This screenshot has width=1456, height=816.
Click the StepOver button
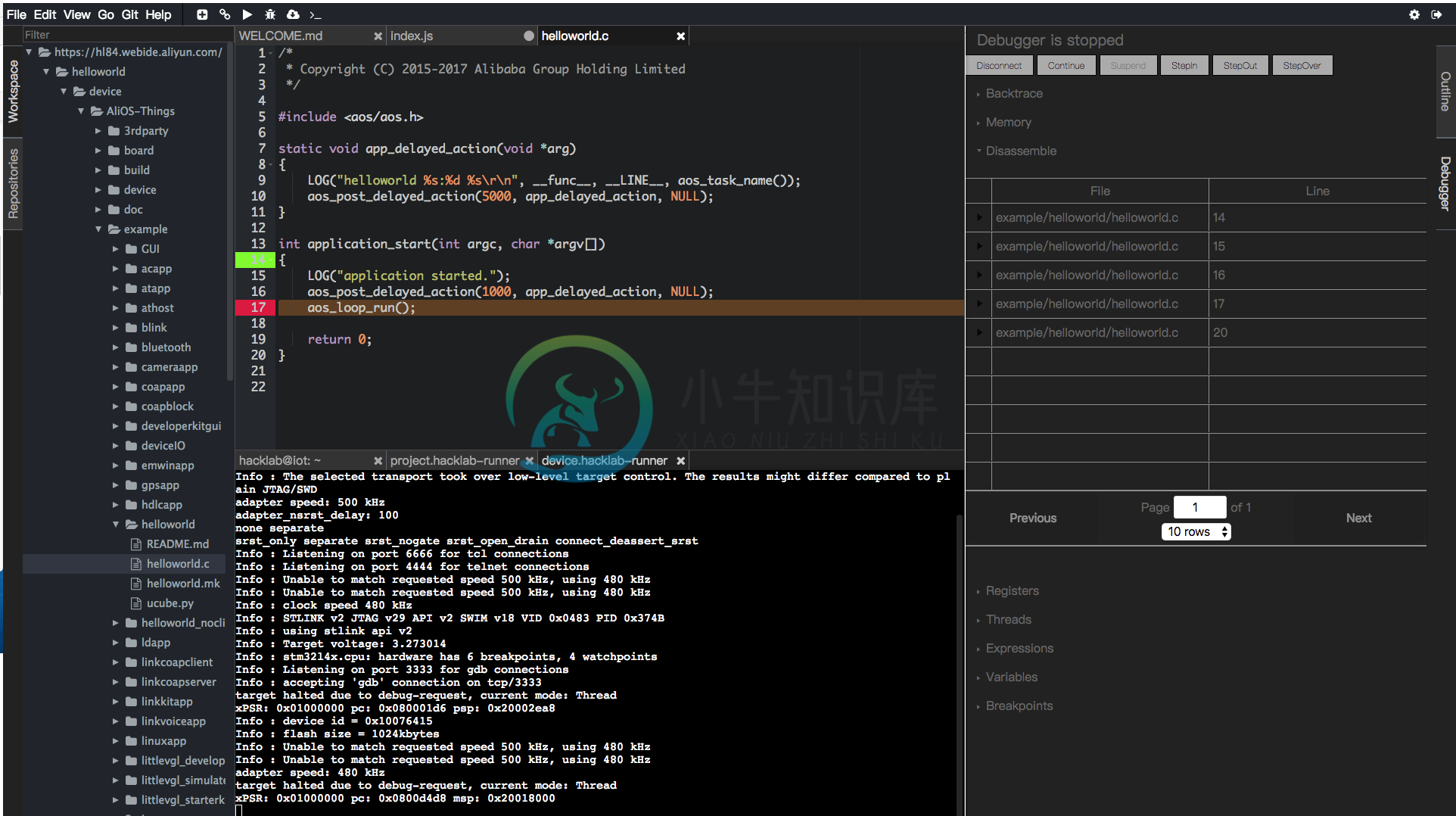pos(1302,66)
